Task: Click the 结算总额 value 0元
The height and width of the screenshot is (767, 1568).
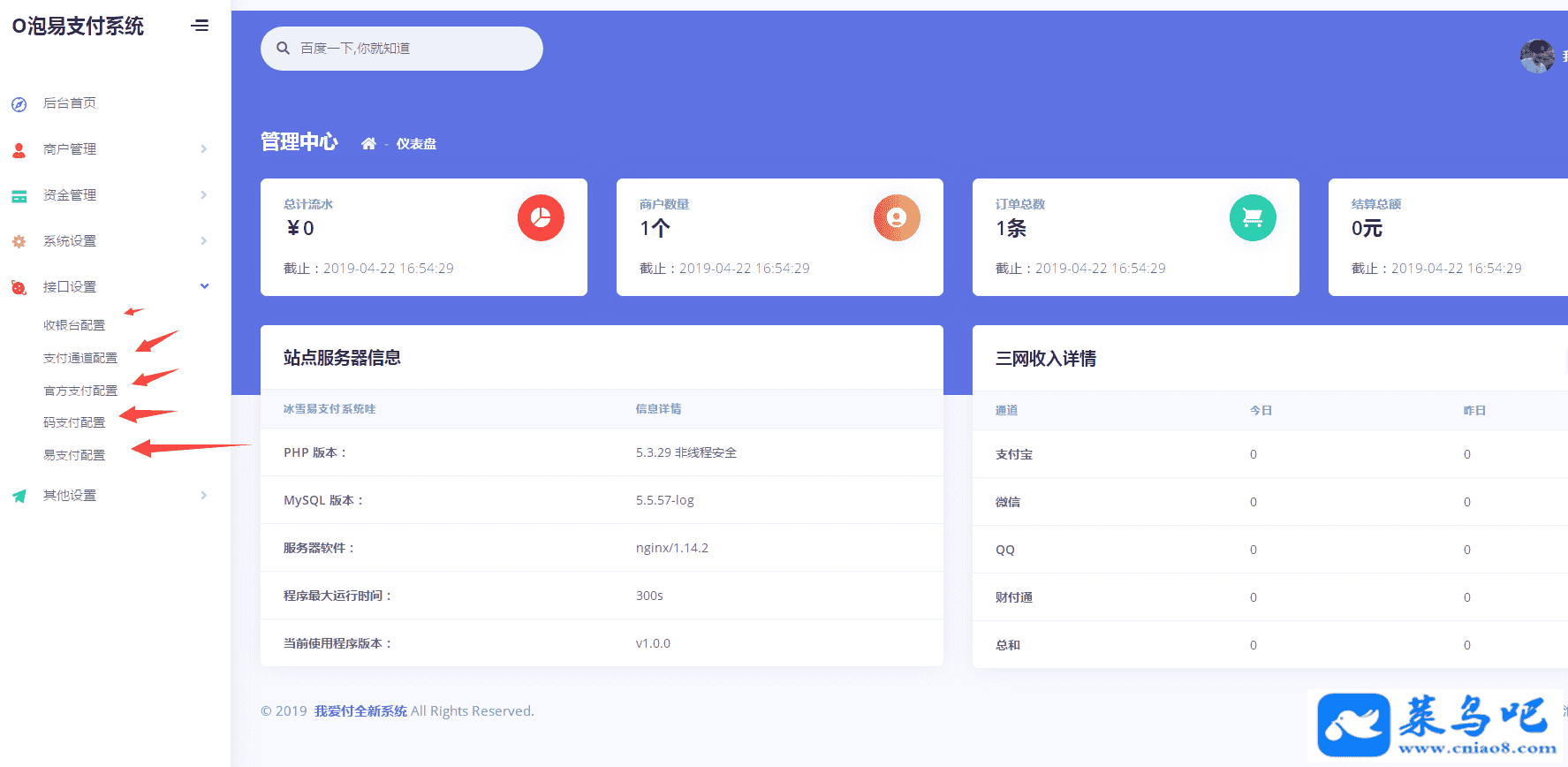Action: [x=1367, y=228]
